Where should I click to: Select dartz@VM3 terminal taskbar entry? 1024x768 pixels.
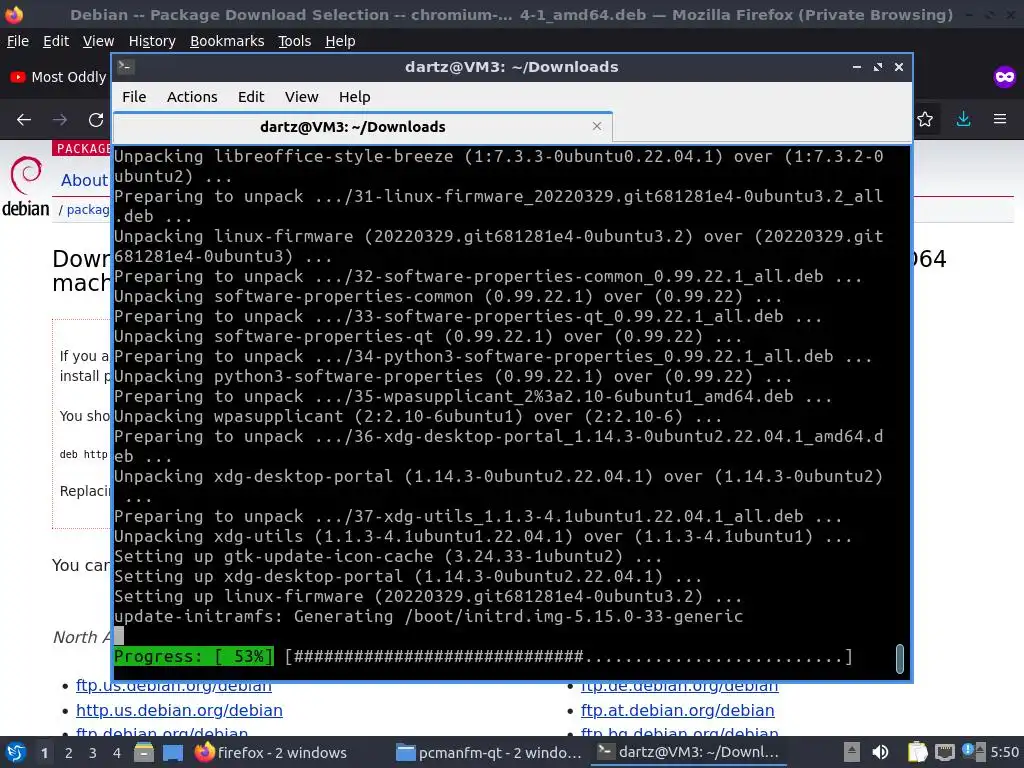pyautogui.click(x=689, y=752)
